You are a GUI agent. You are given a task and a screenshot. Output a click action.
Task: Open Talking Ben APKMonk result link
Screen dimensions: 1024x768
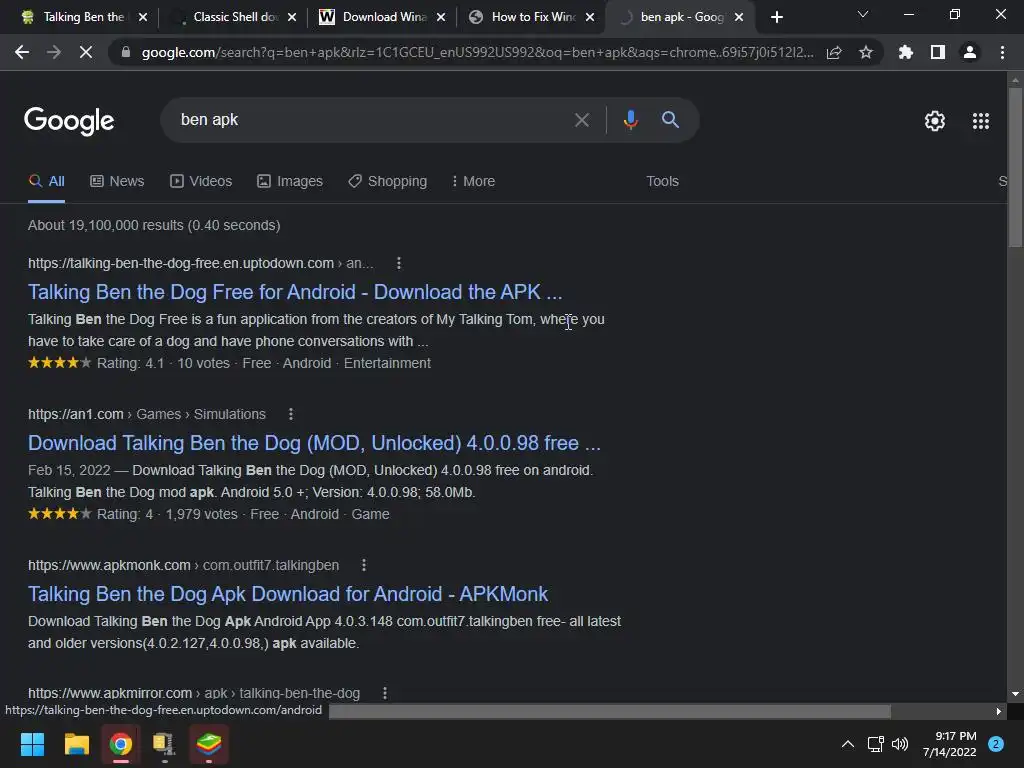288,594
